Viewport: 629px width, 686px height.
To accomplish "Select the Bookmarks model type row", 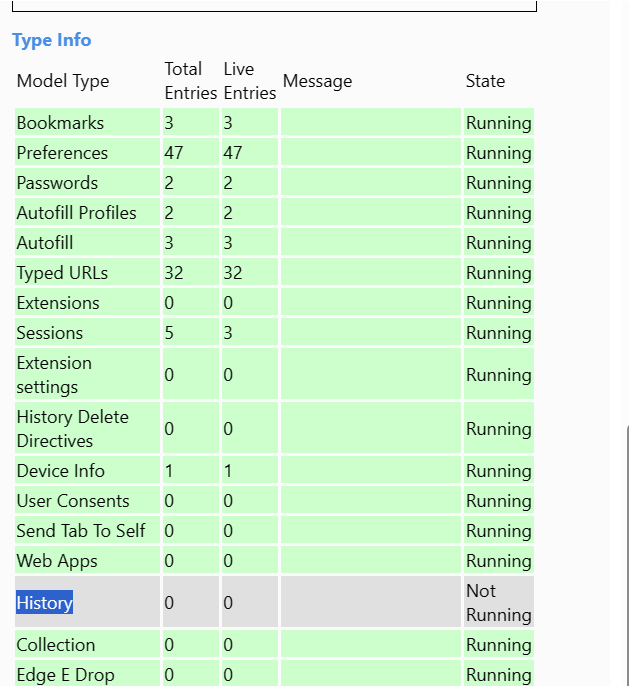I will pos(60,123).
